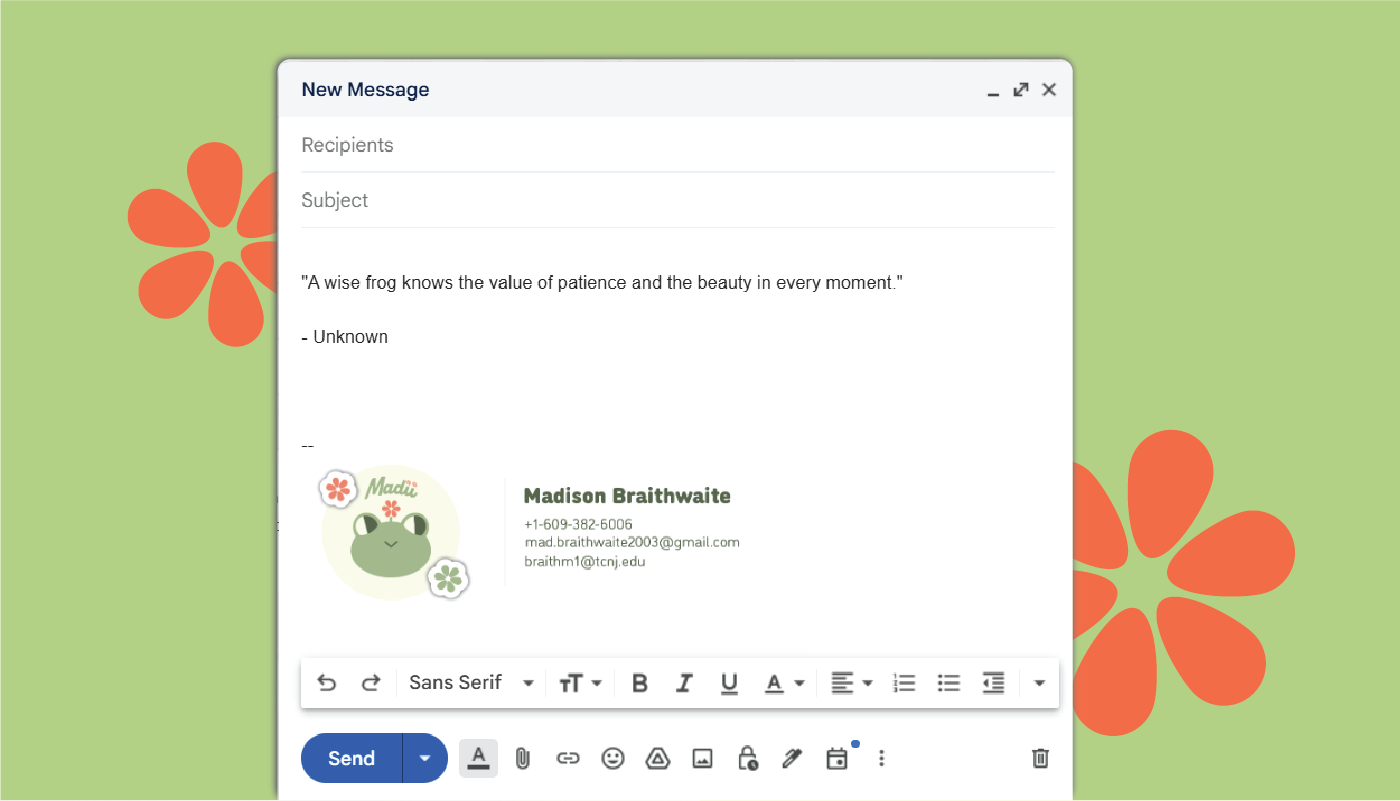Click the frog quote text in body
The image size is (1400, 801).
tap(602, 283)
